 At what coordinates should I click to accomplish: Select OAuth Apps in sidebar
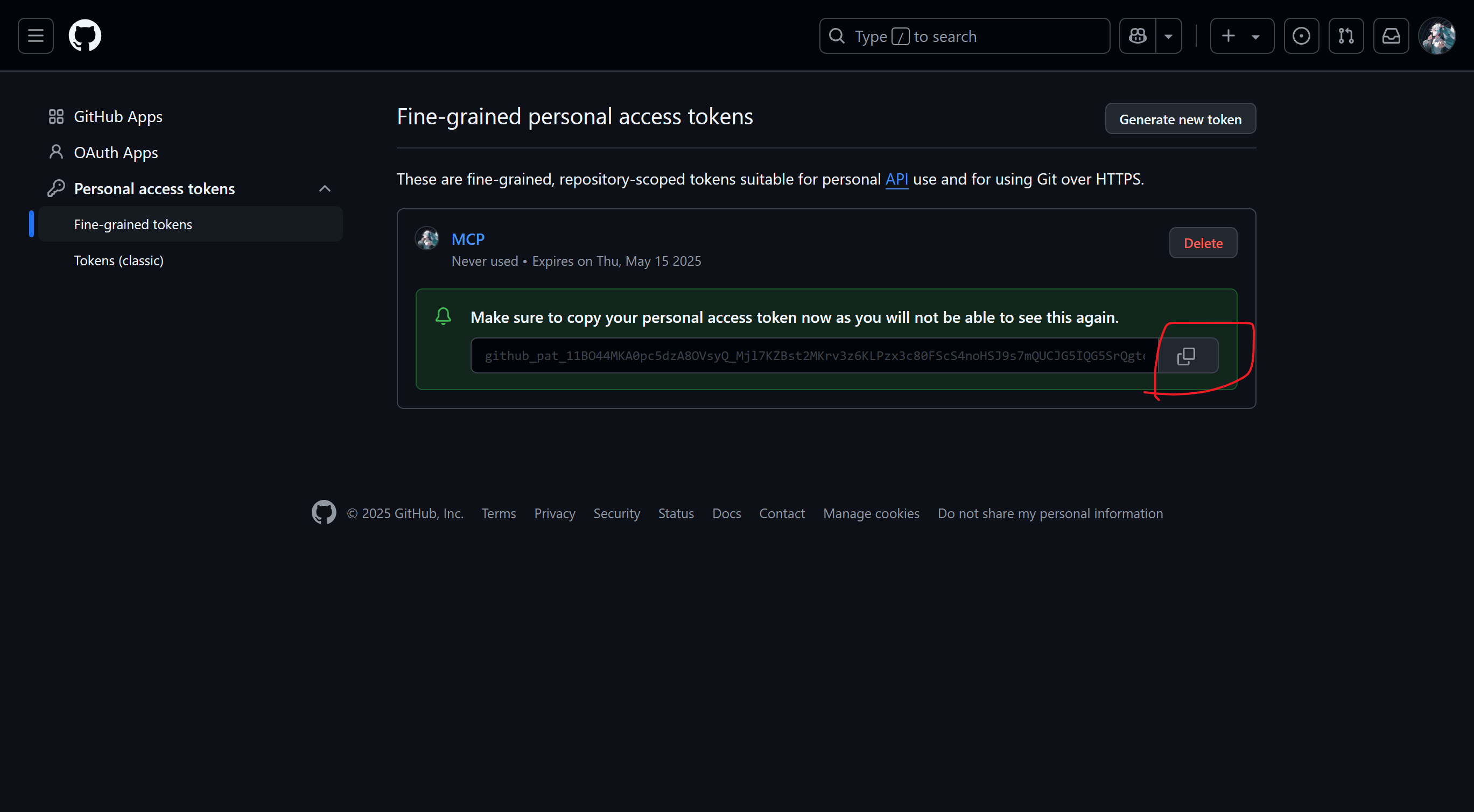coord(116,153)
